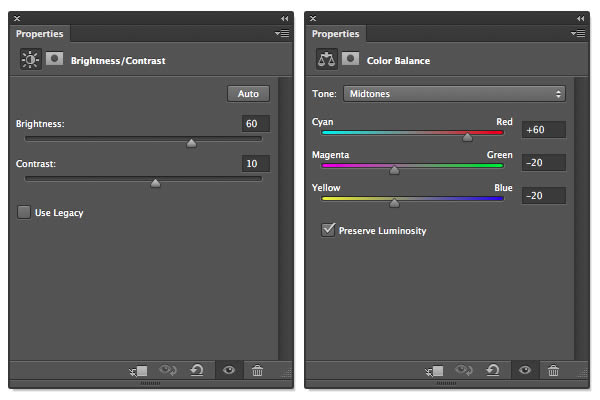Toggle Color Balance layer visibility eye
Screen dimensions: 600x400
click(x=525, y=370)
